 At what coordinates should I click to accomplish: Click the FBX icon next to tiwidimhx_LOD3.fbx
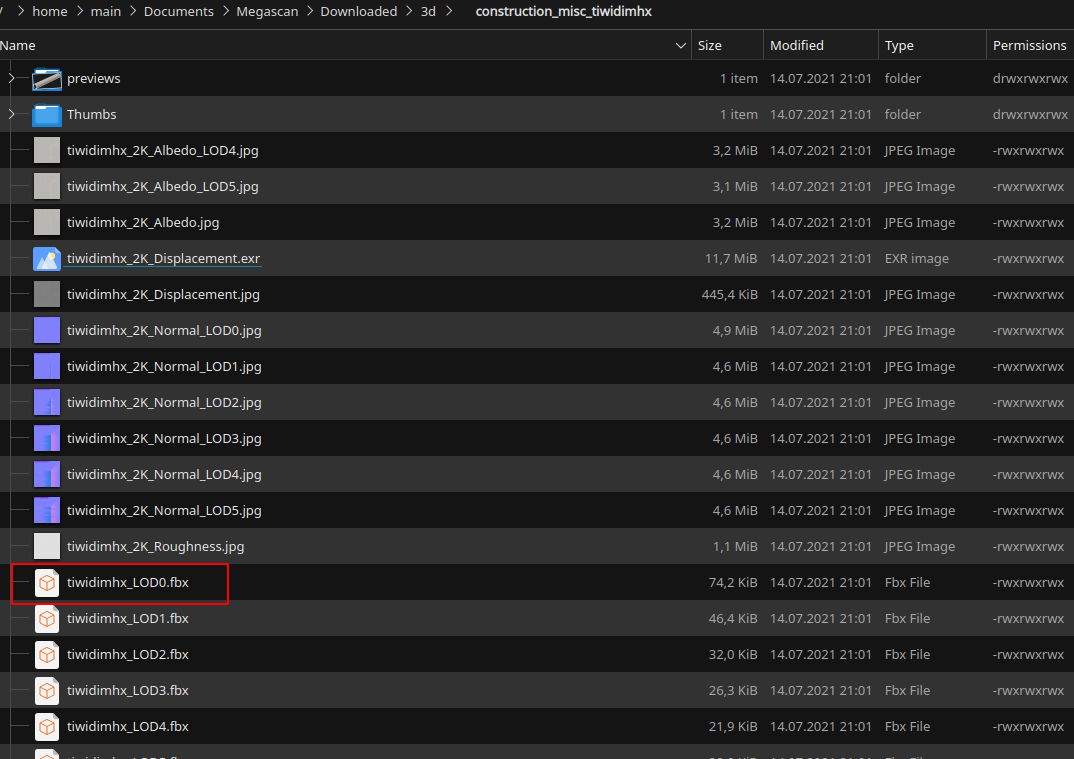(x=47, y=690)
